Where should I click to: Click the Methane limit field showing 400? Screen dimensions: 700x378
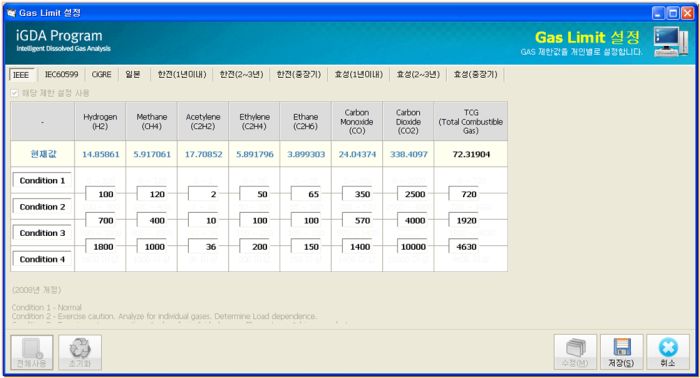(x=152, y=220)
